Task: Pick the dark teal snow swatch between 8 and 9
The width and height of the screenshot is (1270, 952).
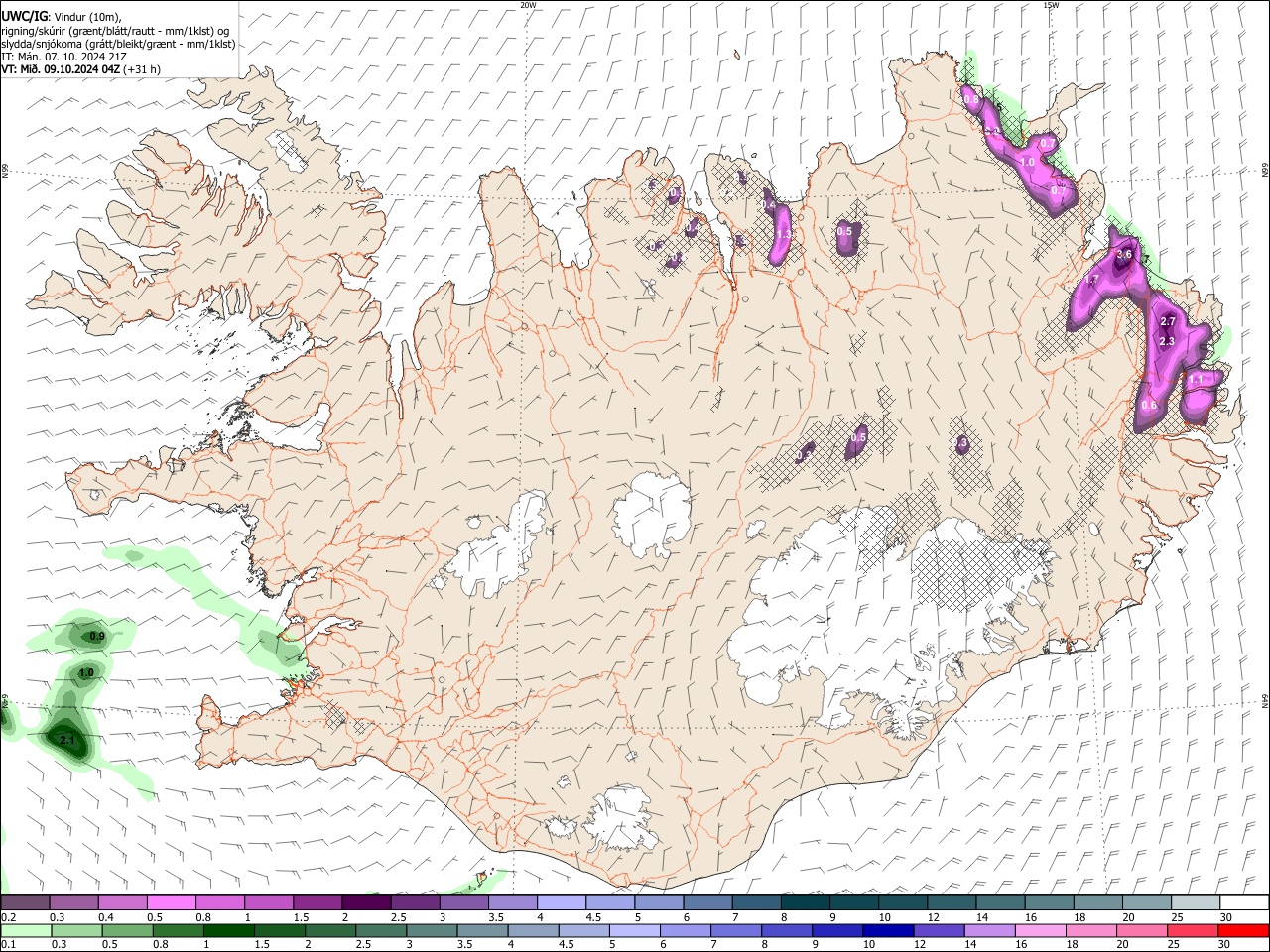Action: 806,903
